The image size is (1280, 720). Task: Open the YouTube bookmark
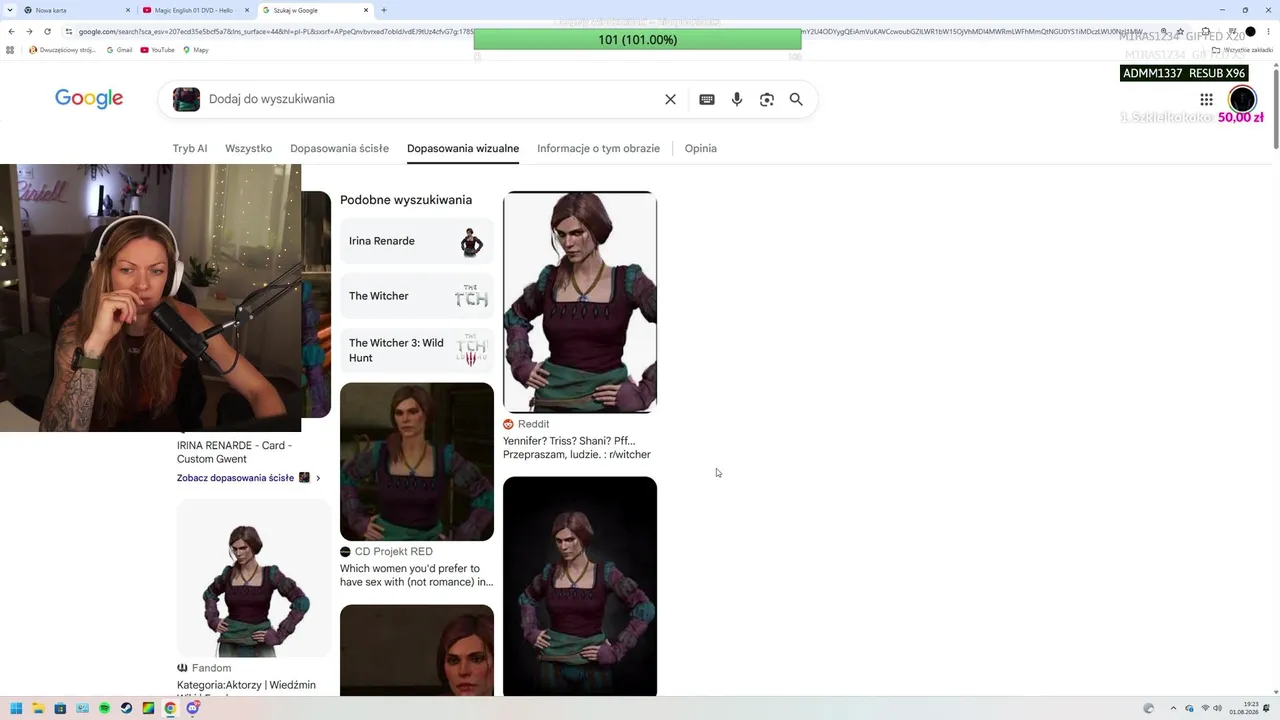pyautogui.click(x=158, y=50)
